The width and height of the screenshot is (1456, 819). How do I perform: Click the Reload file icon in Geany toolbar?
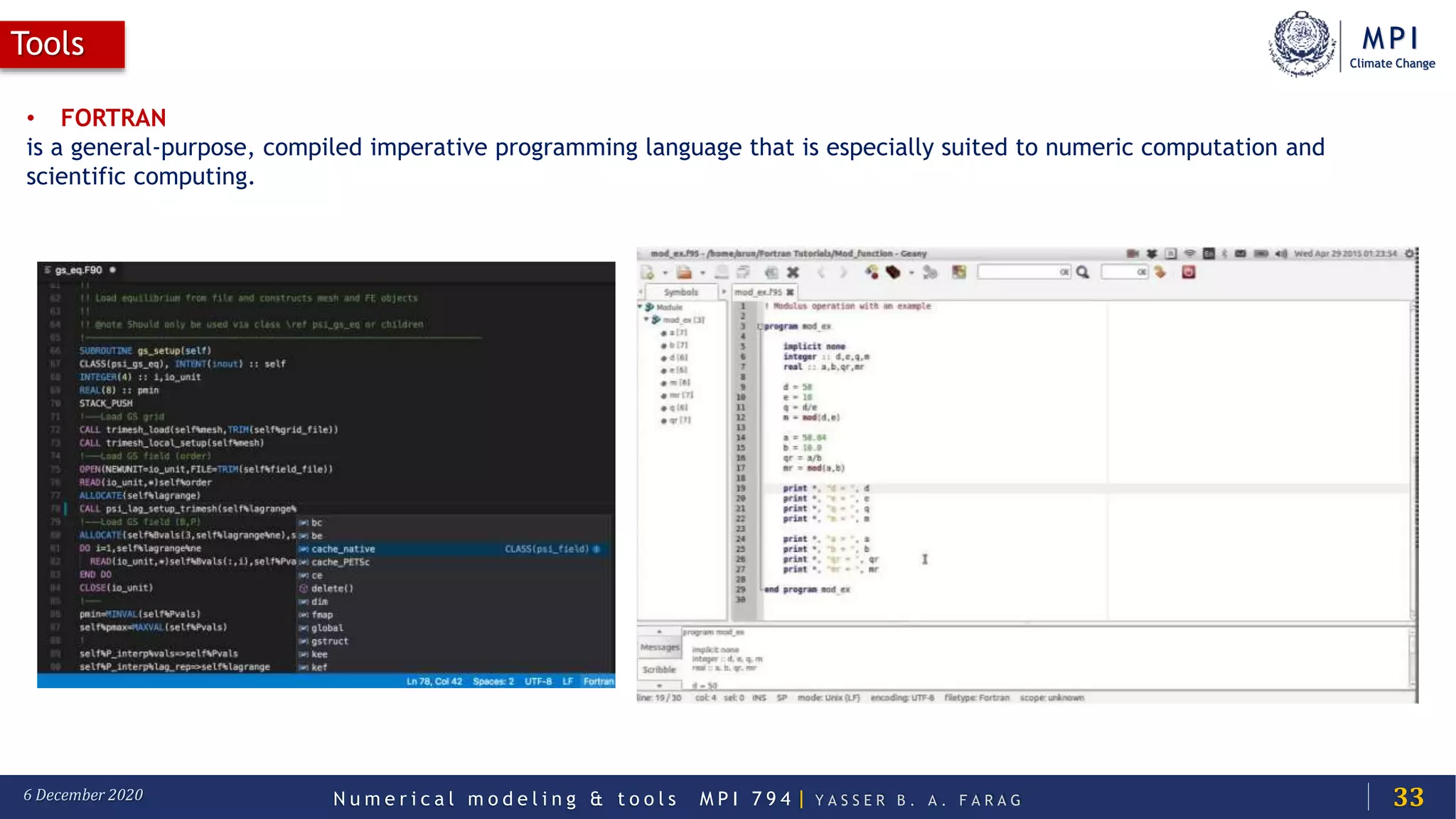771,272
